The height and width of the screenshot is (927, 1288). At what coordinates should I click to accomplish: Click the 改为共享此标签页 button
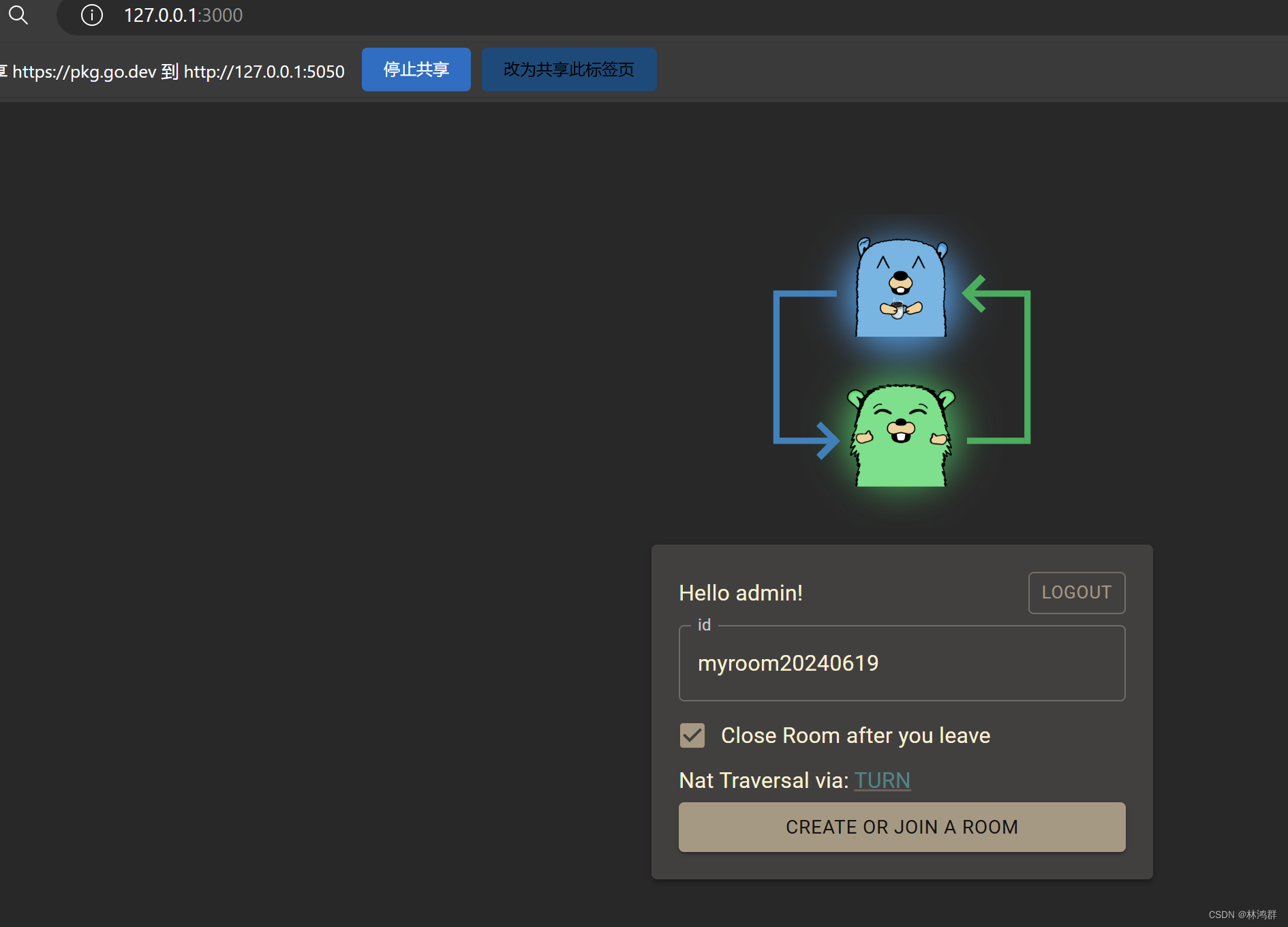point(569,70)
